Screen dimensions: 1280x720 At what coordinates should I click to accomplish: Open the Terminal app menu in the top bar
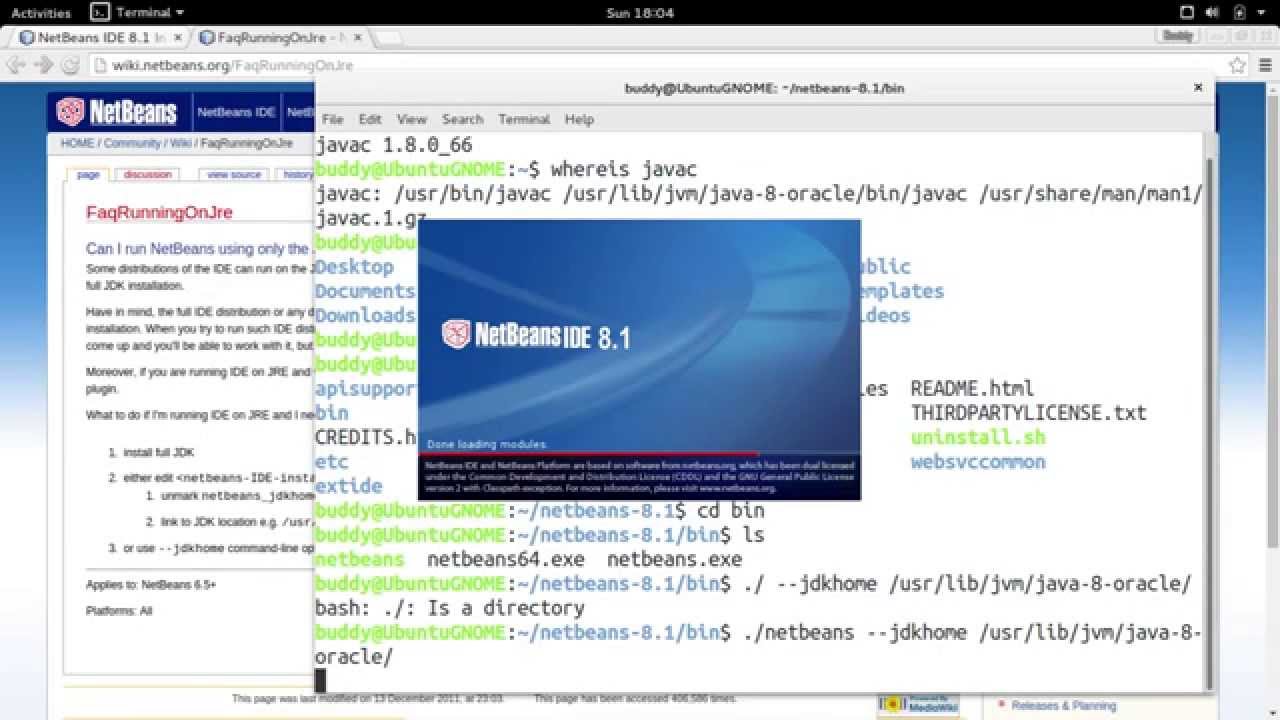coord(137,13)
